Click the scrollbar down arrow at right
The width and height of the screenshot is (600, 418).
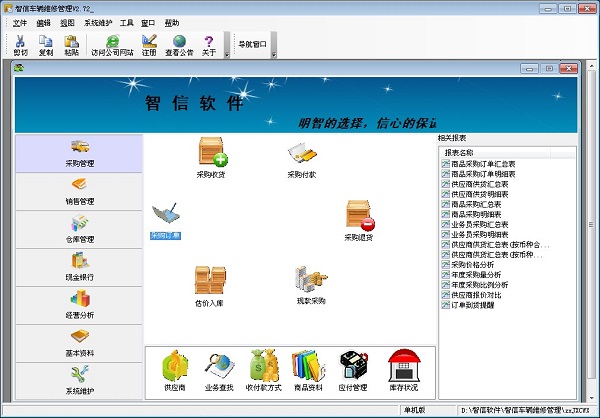coord(591,397)
